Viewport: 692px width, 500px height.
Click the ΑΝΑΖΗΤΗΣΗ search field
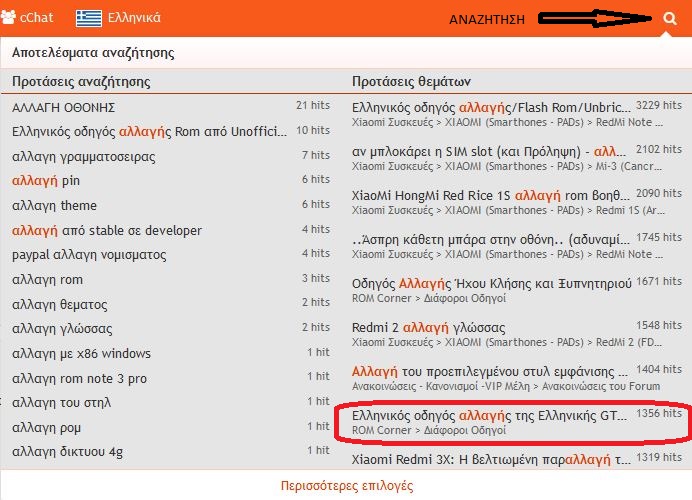click(490, 19)
